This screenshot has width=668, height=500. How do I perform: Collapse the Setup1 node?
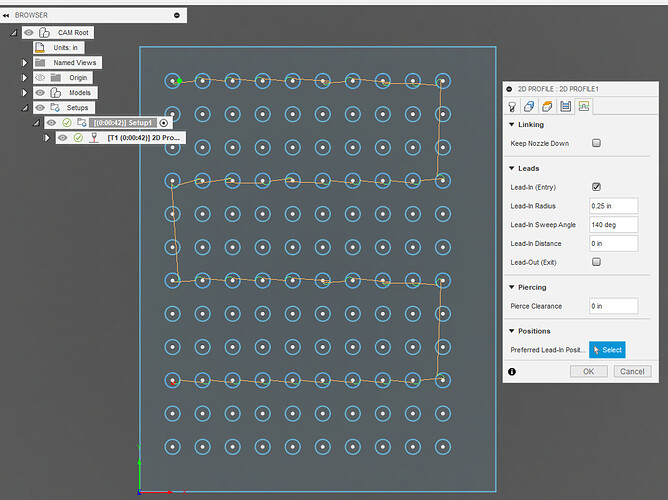[37, 123]
